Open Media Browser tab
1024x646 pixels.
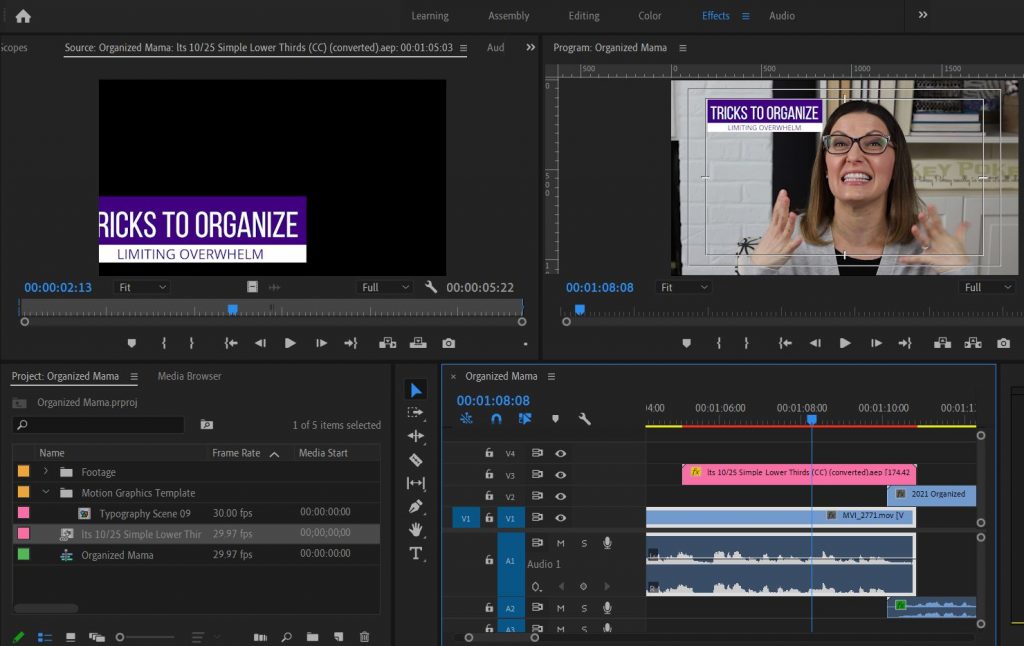click(x=189, y=376)
